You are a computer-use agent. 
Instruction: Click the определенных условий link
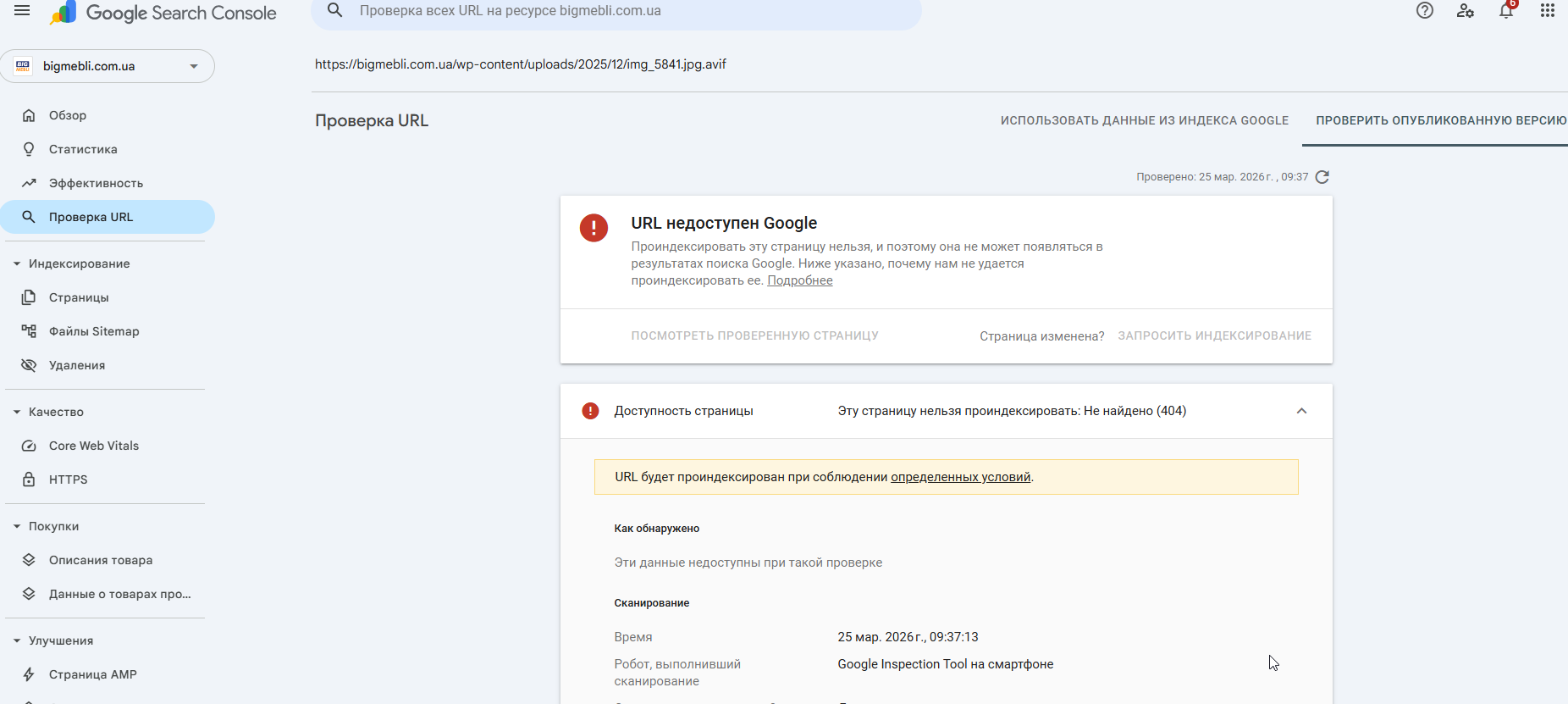960,477
